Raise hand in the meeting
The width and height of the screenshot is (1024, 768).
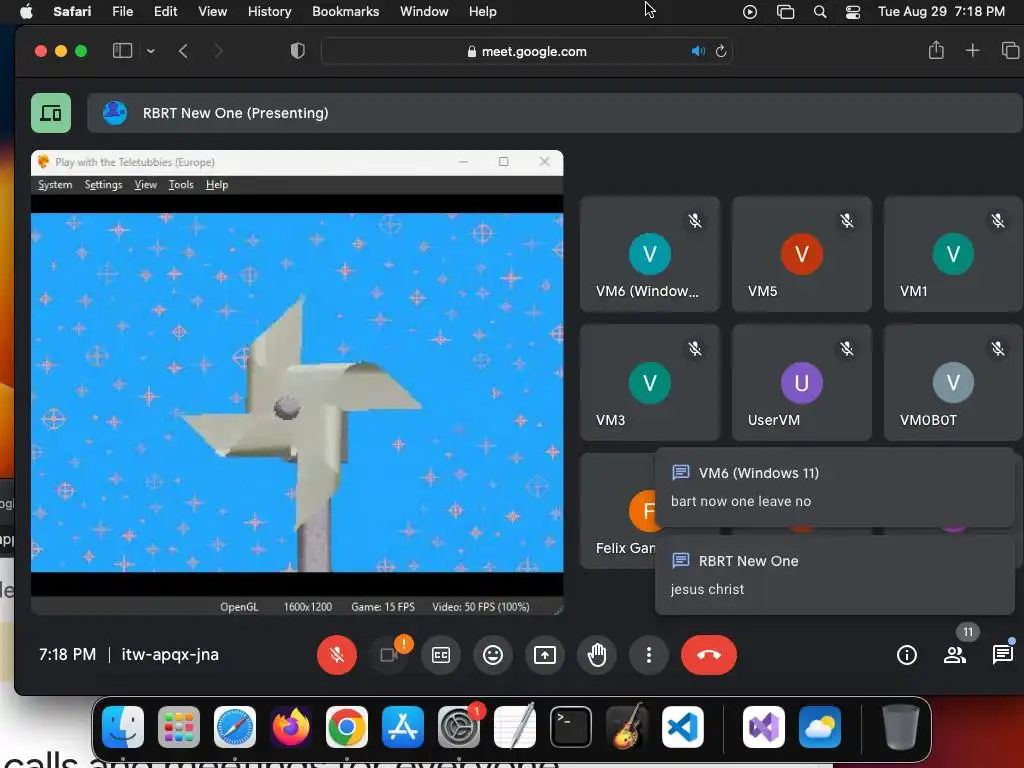click(x=597, y=654)
